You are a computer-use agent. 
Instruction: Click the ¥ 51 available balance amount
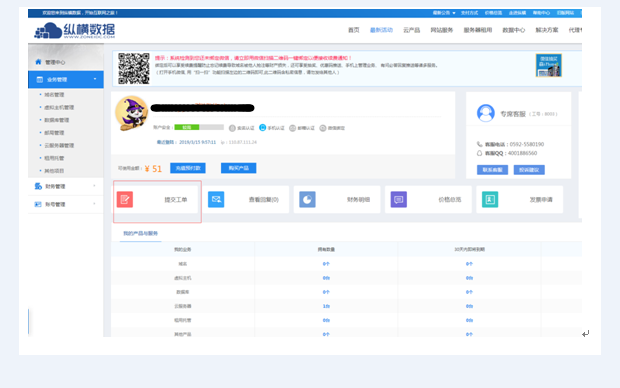coord(153,169)
